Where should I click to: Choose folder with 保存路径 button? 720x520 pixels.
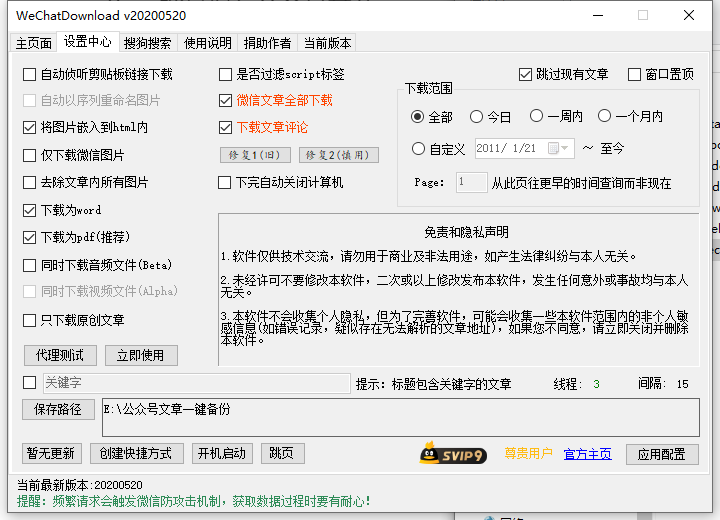click(58, 409)
